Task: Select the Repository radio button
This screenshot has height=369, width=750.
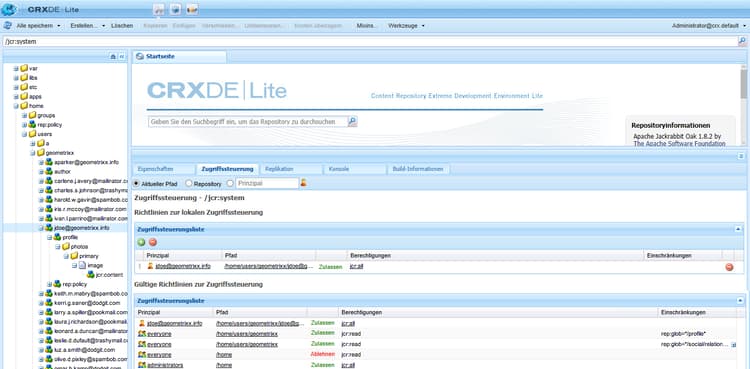Action: tap(188, 183)
